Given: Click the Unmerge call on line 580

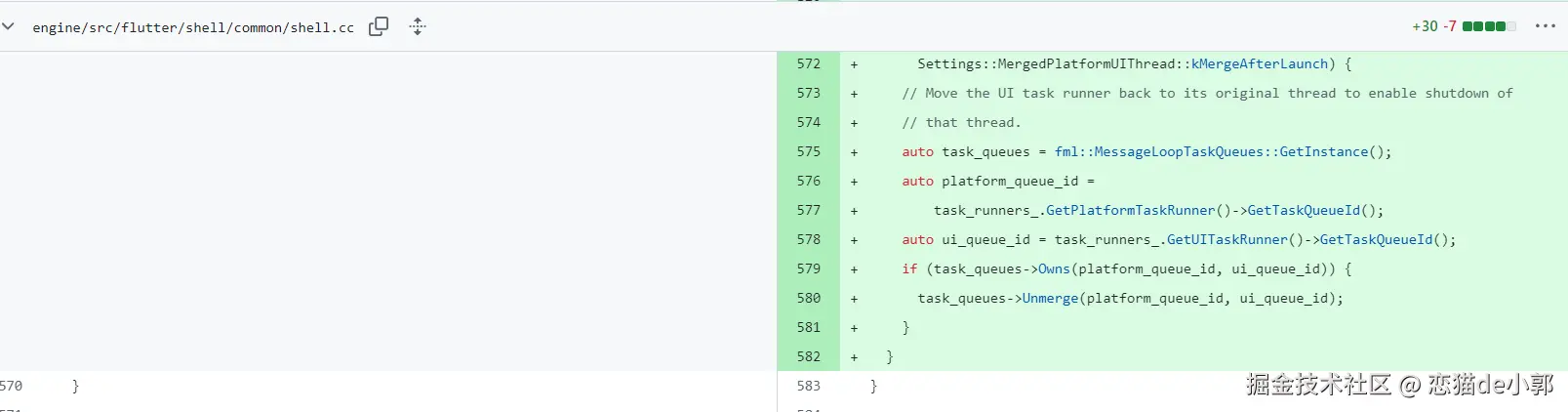Looking at the screenshot, I should pyautogui.click(x=1050, y=298).
